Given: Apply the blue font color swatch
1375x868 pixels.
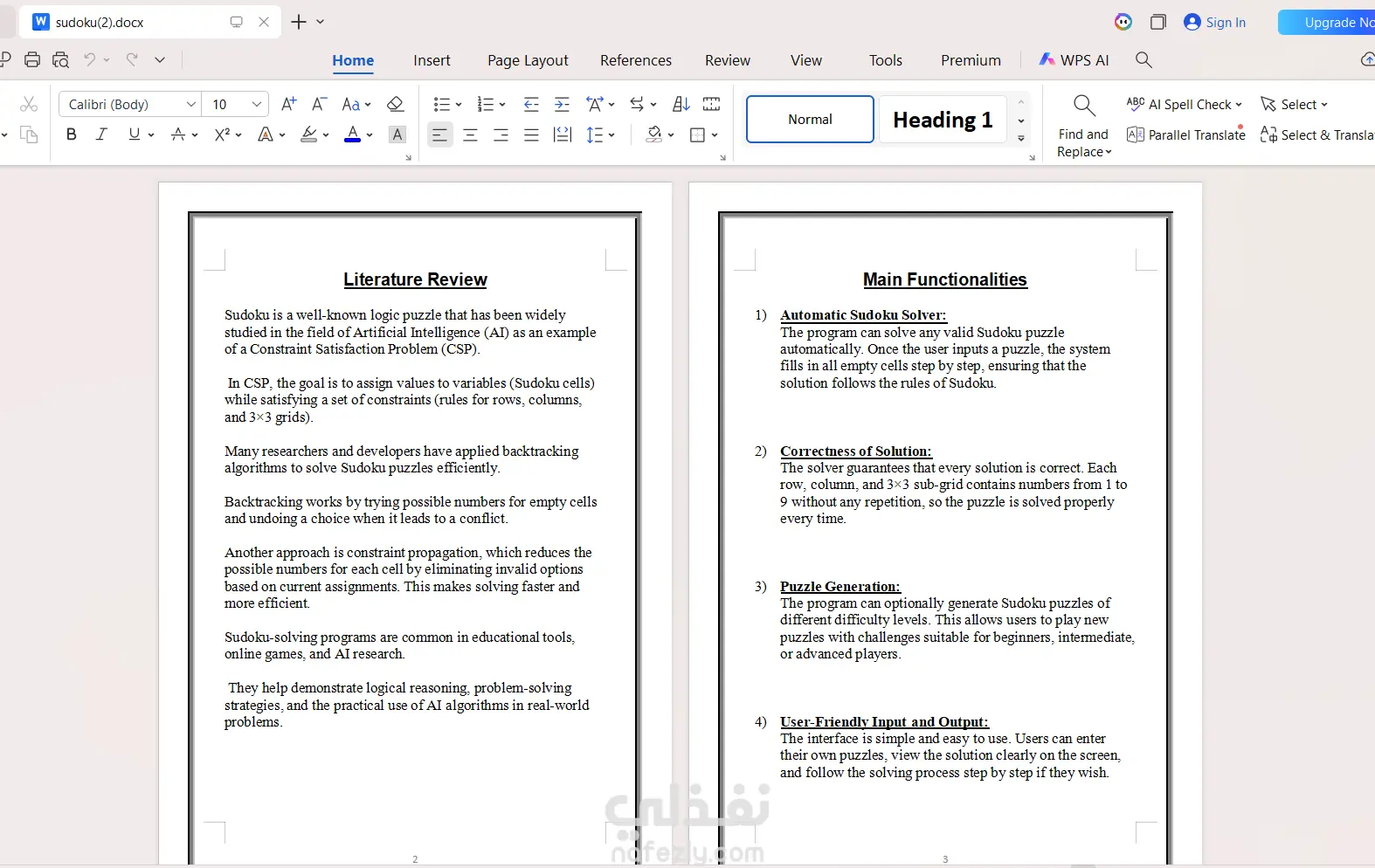Looking at the screenshot, I should click(x=353, y=134).
